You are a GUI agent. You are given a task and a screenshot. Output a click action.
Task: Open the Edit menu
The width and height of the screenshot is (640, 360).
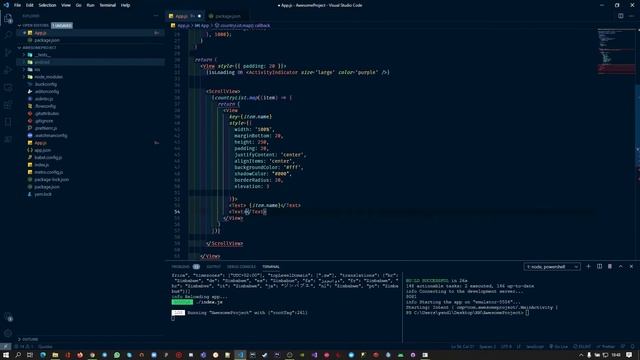click(x=30, y=5)
